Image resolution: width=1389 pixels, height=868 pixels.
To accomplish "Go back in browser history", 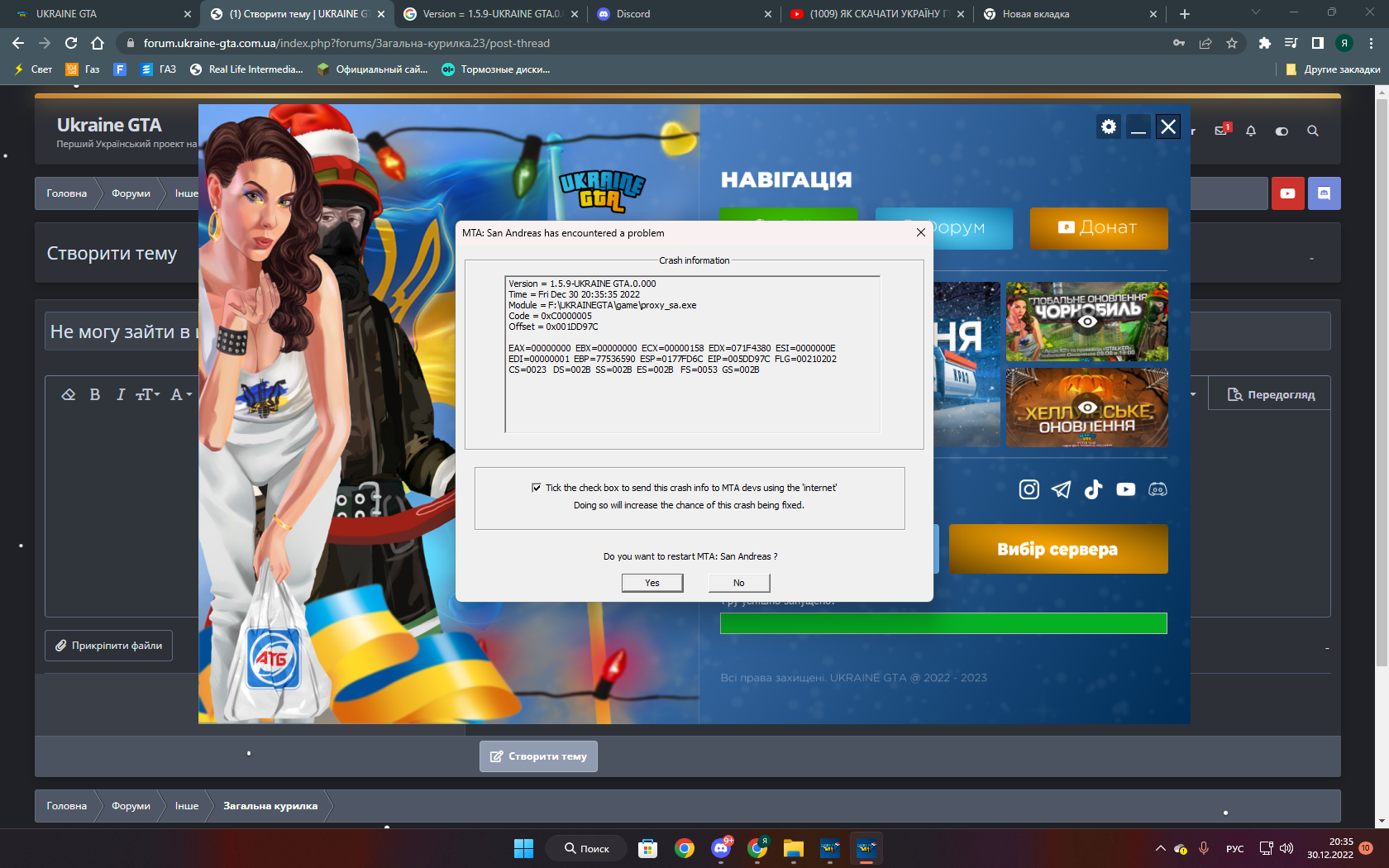I will point(18,43).
